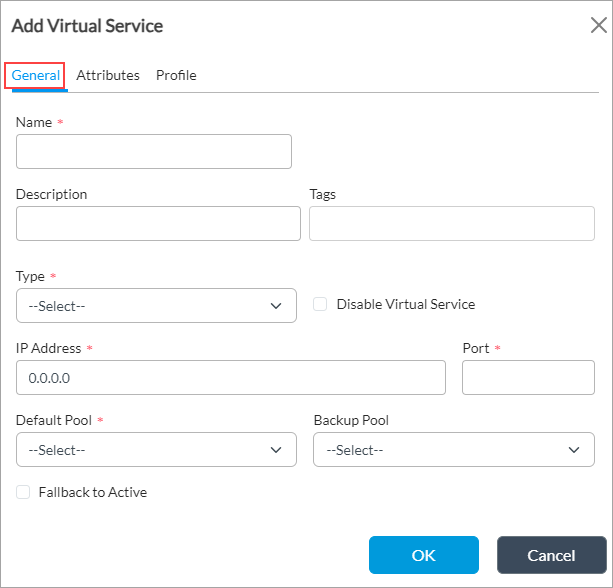Click the IP Address field showing 0.0.0.0

tap(231, 378)
